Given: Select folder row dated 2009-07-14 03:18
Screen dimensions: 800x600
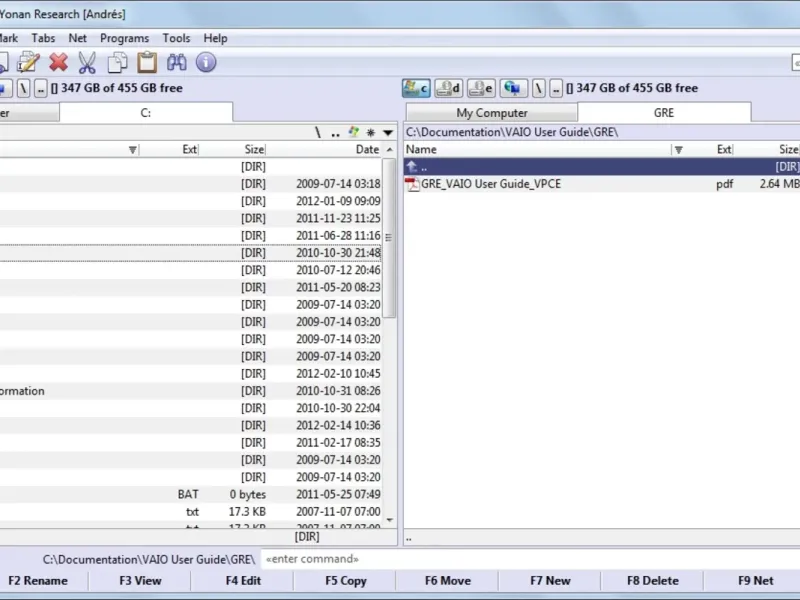Looking at the screenshot, I should [190, 184].
